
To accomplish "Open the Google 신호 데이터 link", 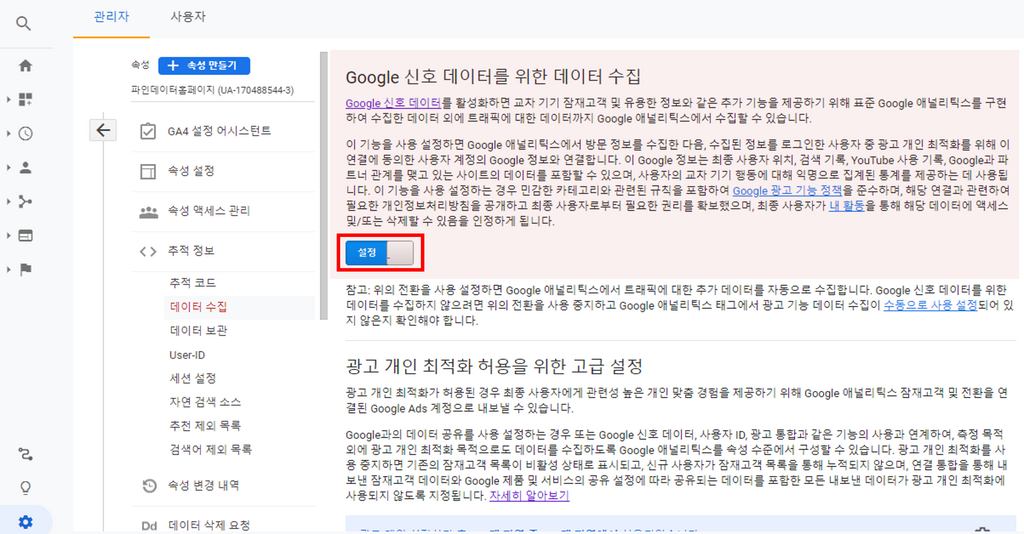I will click(393, 103).
